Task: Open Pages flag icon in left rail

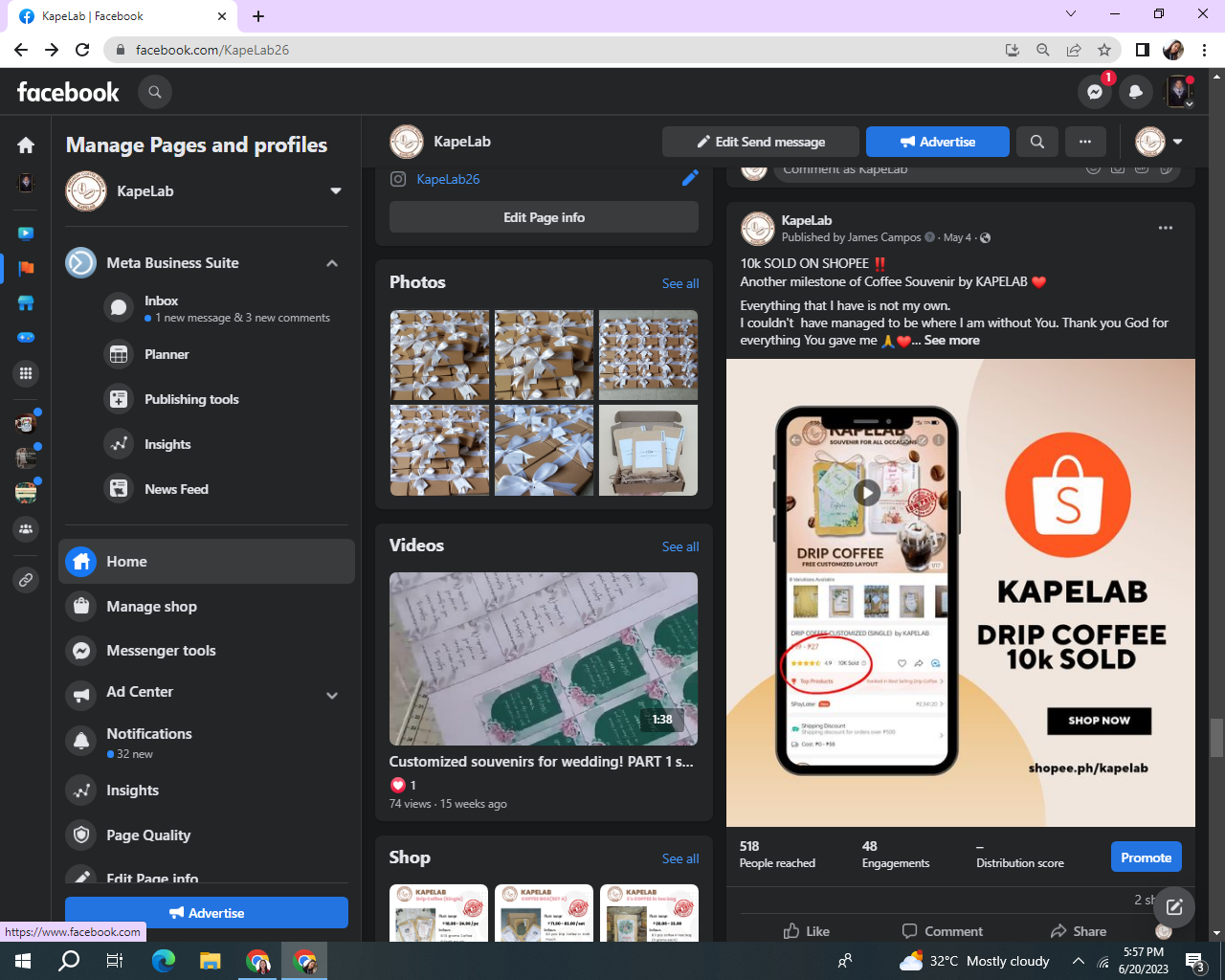Action: pos(26,268)
